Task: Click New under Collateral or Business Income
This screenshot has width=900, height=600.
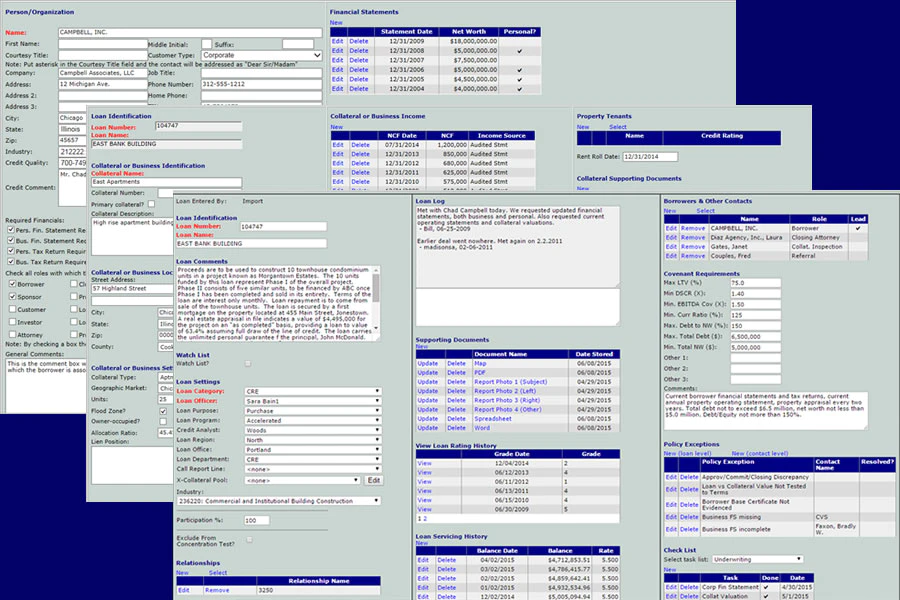Action: (336, 127)
